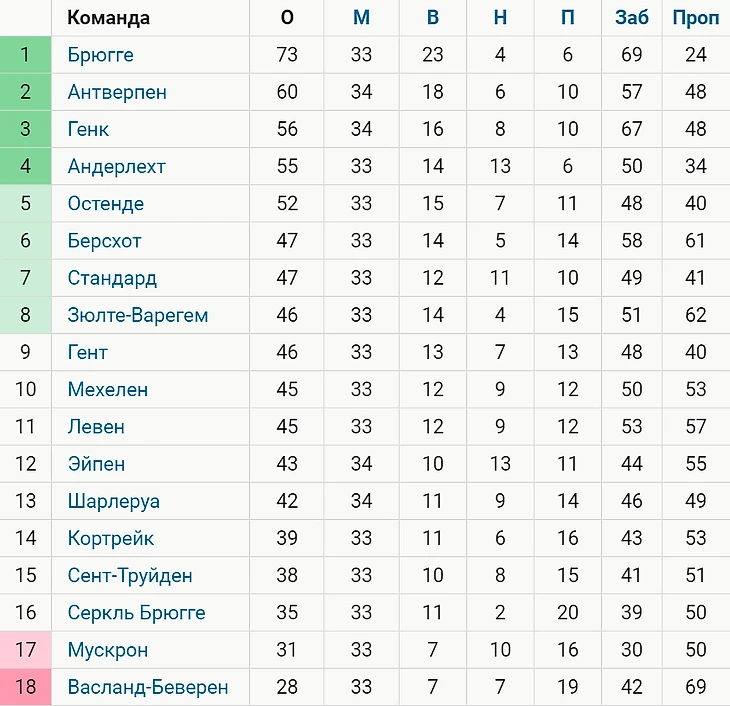Click the Антверпен team name
The image size is (730, 706).
pos(117,92)
